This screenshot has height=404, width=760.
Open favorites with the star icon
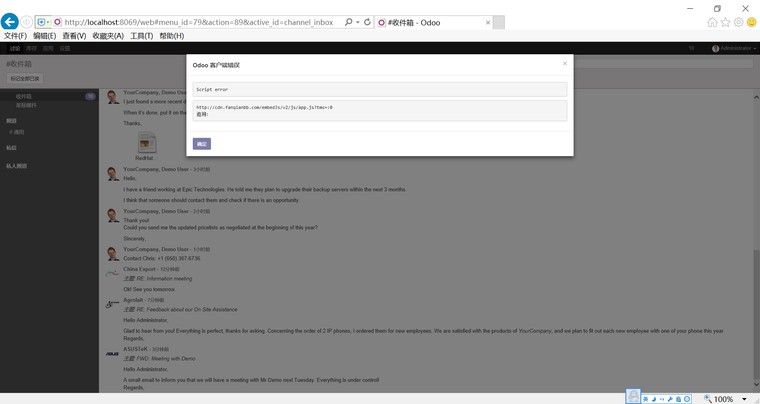click(x=726, y=22)
